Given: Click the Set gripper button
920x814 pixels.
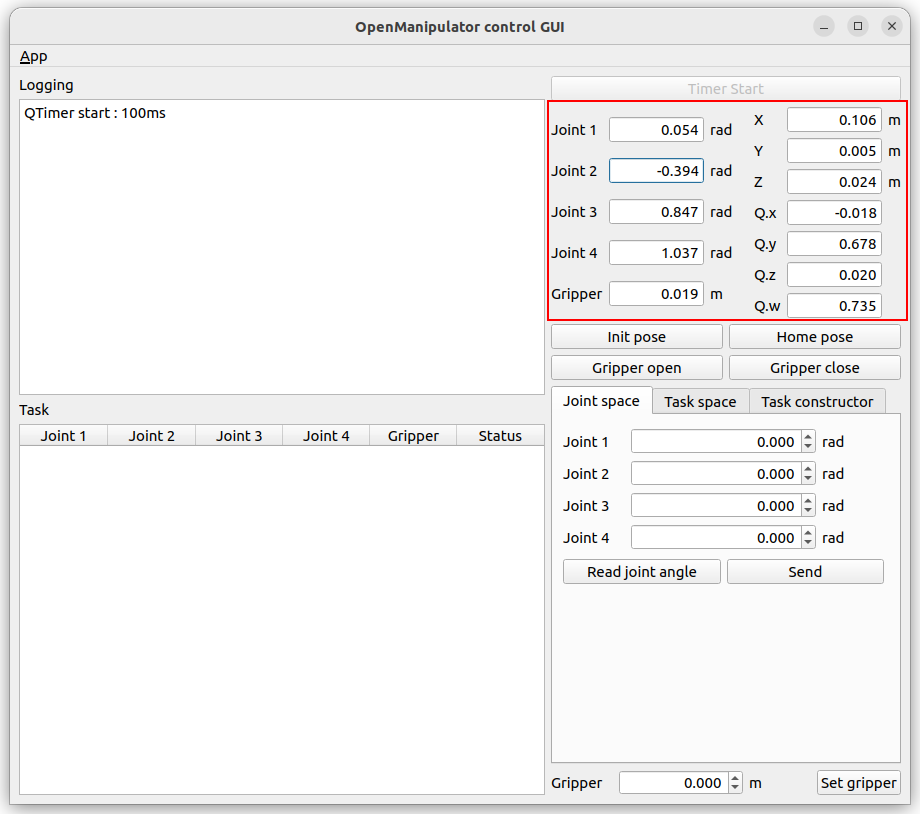Looking at the screenshot, I should (858, 783).
